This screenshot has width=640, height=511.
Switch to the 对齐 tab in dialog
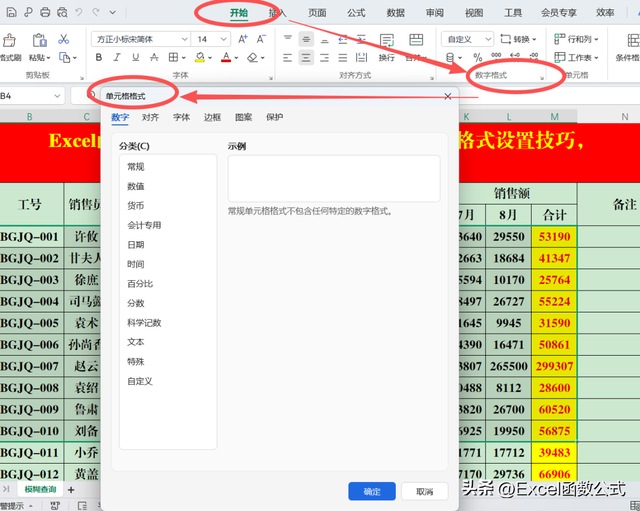click(150, 117)
